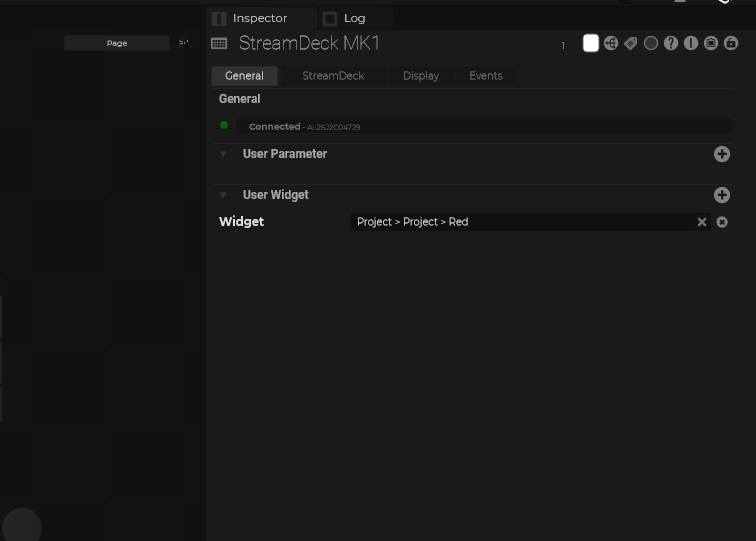Open the Display tab
The height and width of the screenshot is (541, 756).
(x=421, y=76)
